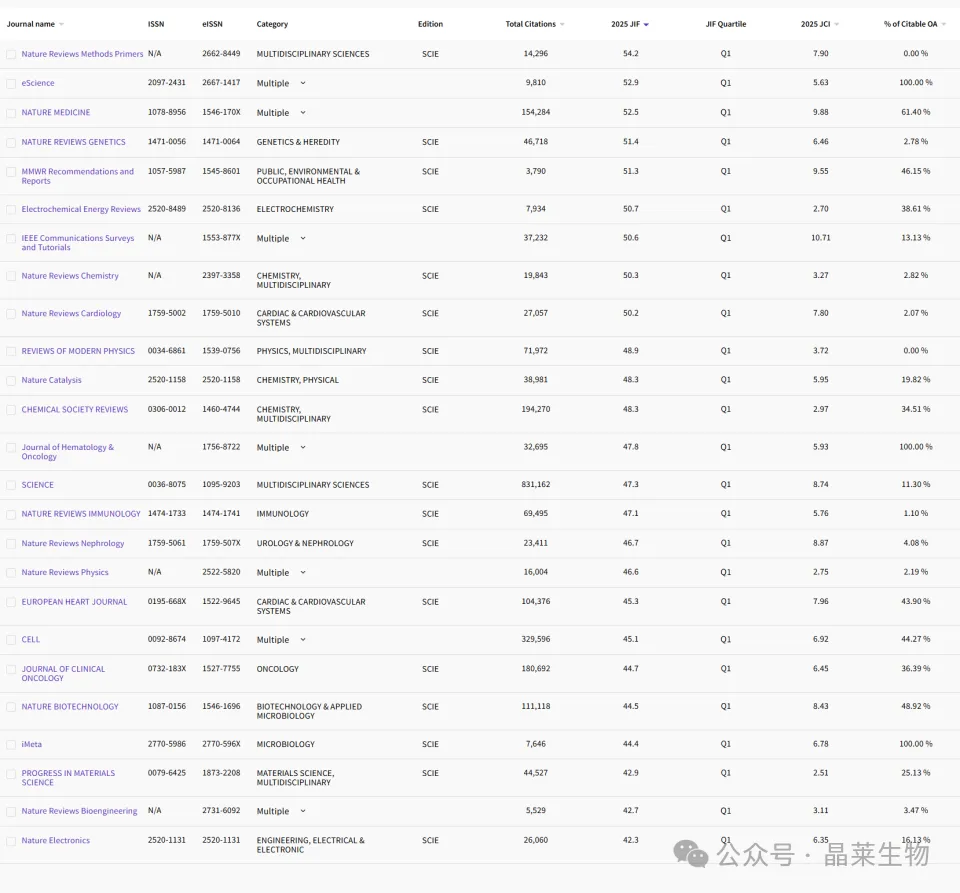Click the Category column header

[272, 24]
